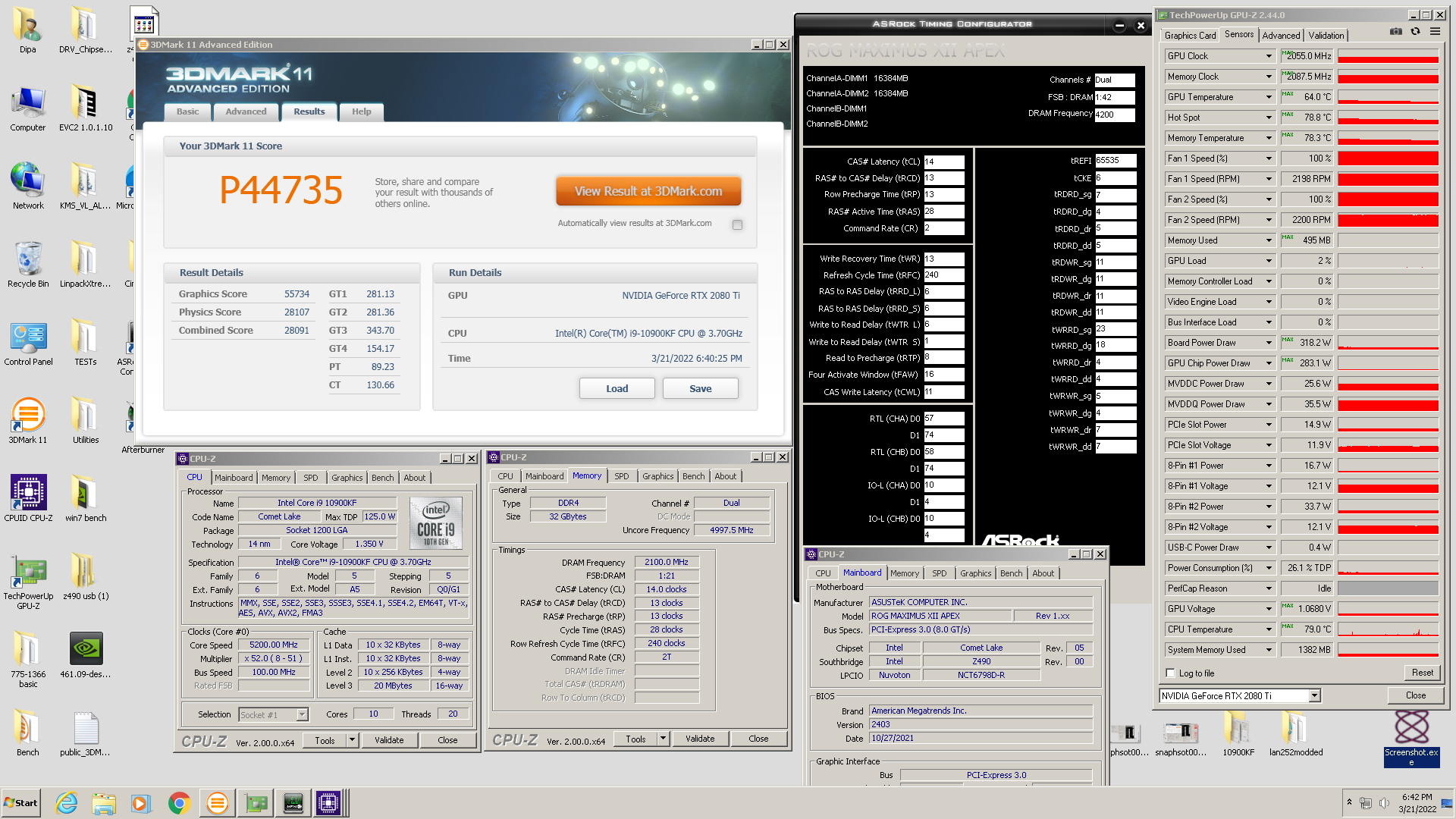This screenshot has height=819, width=1456.
Task: Open Screenshot.exe desktop icon
Action: click(1411, 737)
